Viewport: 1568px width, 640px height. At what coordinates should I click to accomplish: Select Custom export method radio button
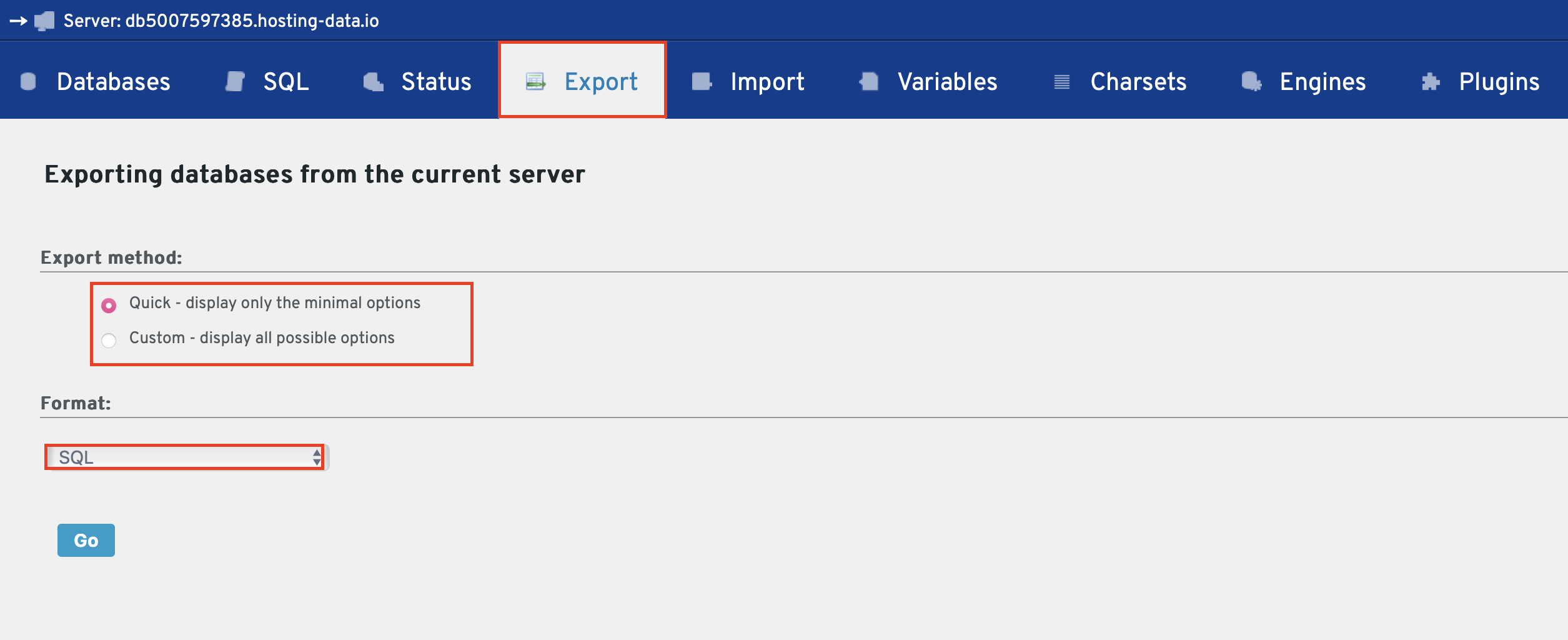pos(109,341)
